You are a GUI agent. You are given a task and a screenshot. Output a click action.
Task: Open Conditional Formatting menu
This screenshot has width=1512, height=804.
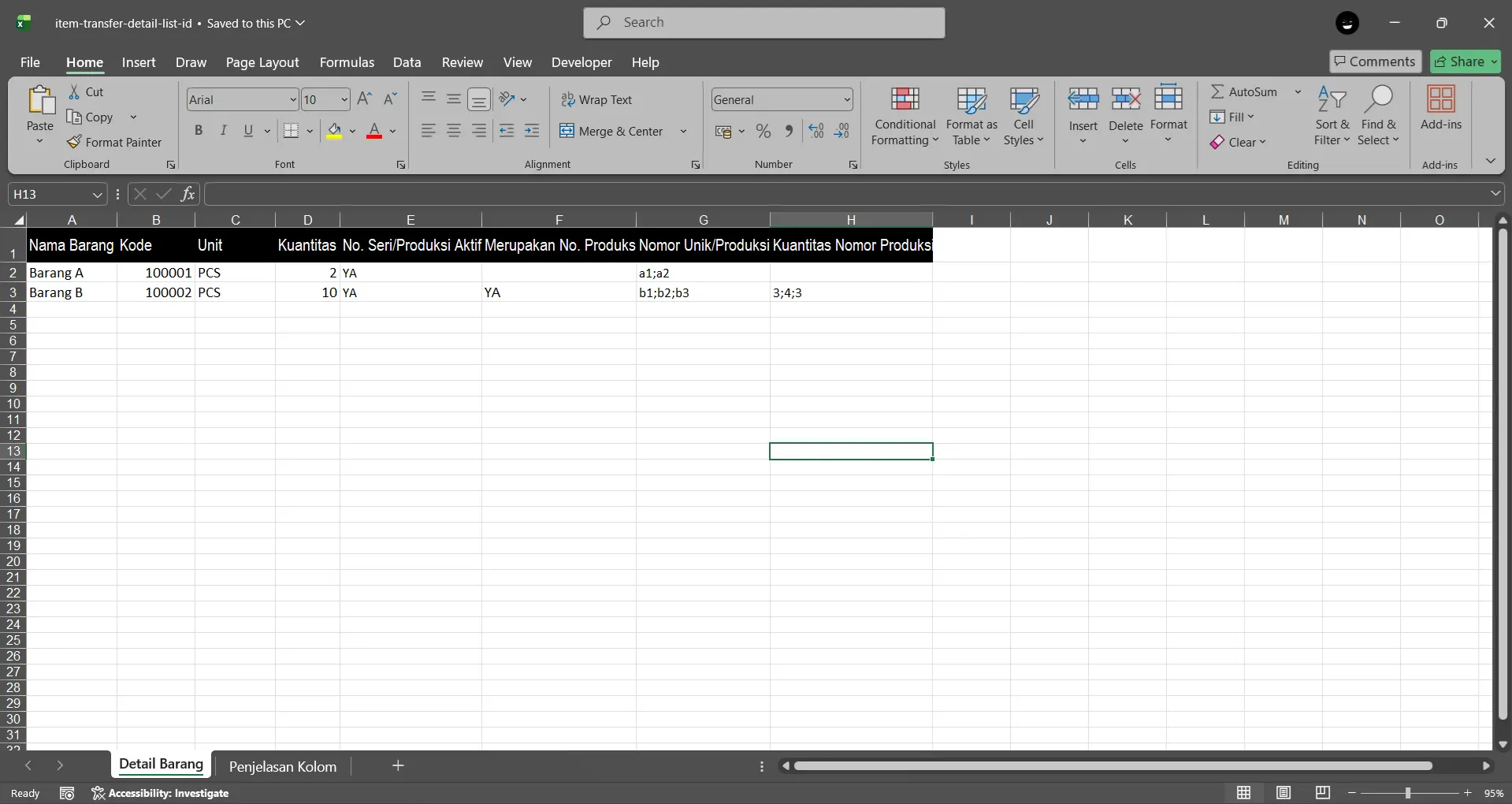(905, 117)
